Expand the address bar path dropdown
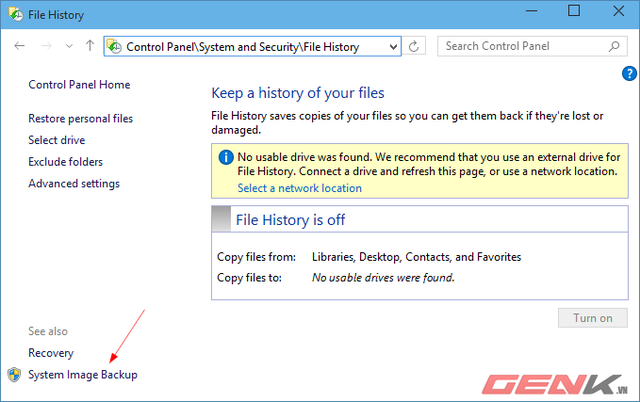 tap(393, 47)
